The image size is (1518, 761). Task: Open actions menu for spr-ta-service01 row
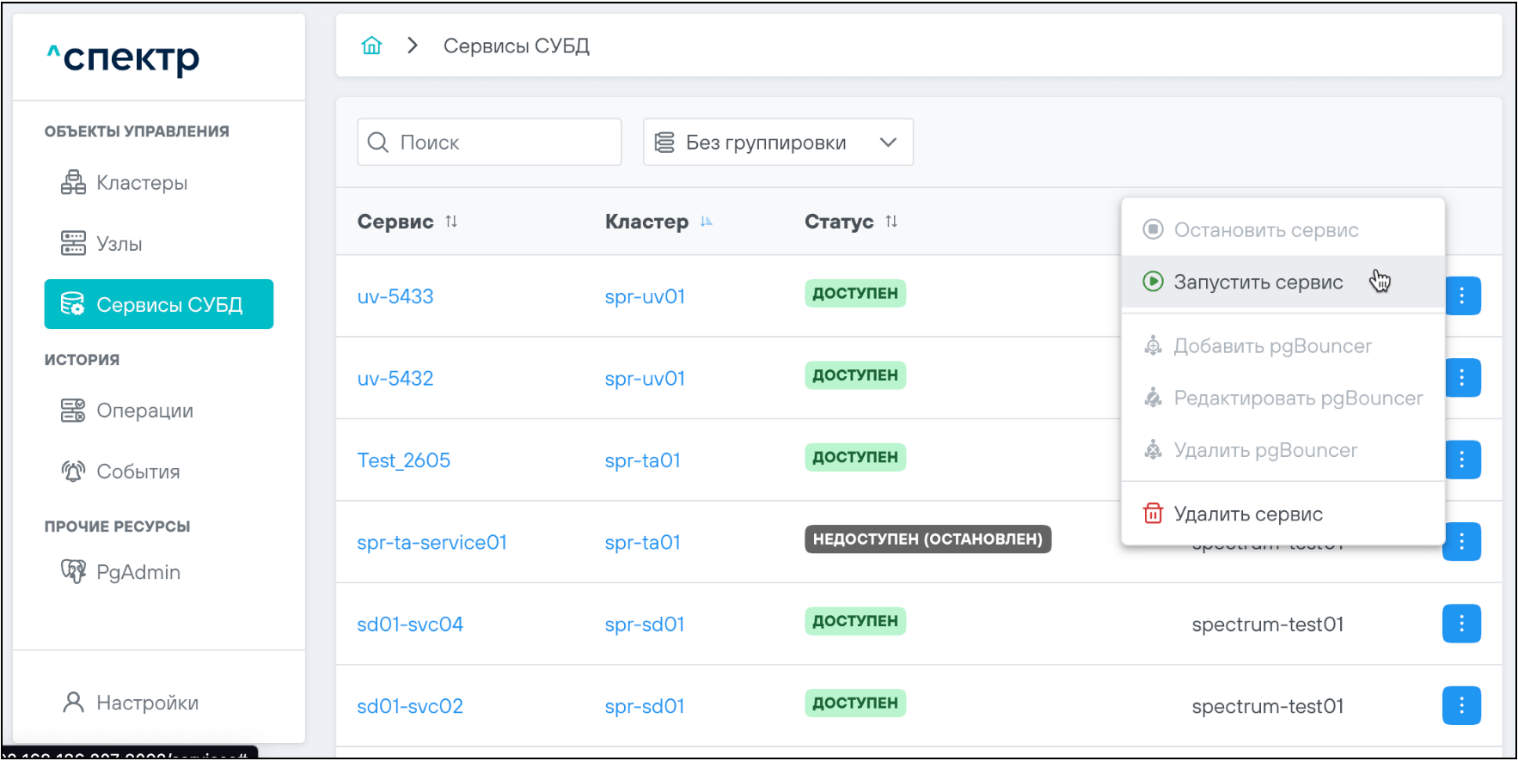pos(1461,542)
